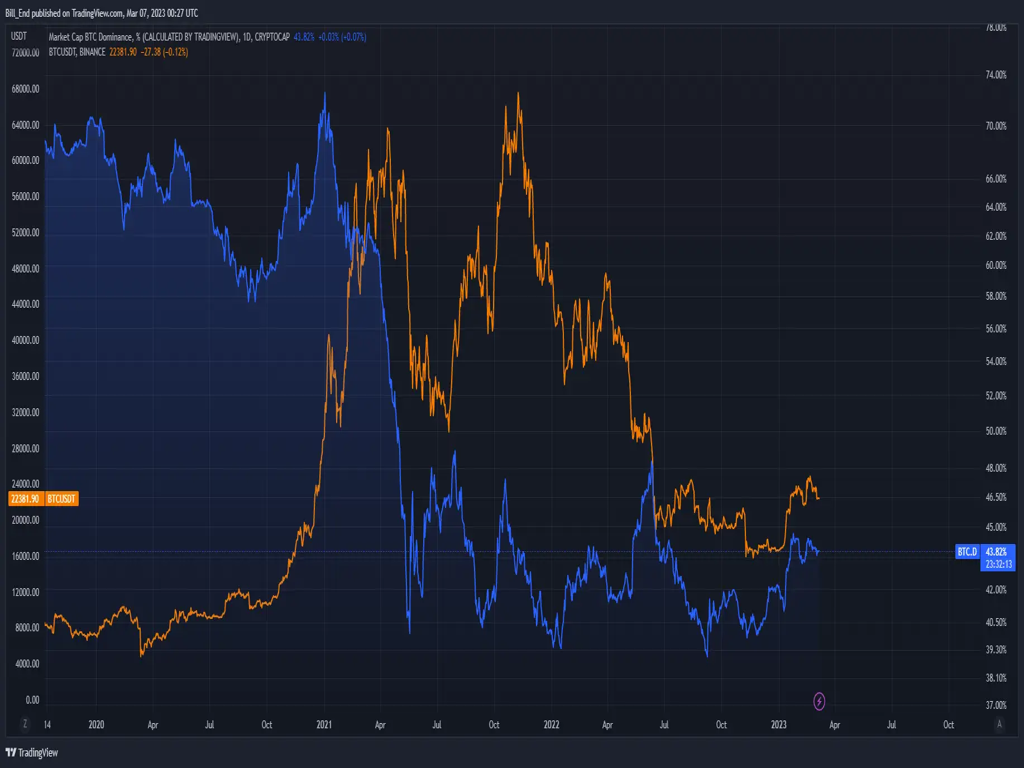The image size is (1024, 768).
Task: Click the purple lightning bolt event icon
Action: pyautogui.click(x=820, y=701)
